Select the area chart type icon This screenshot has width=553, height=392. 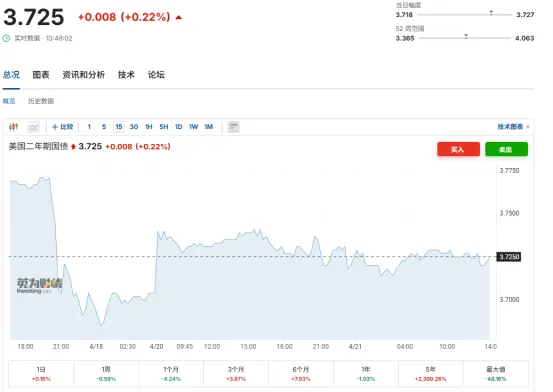click(34, 127)
